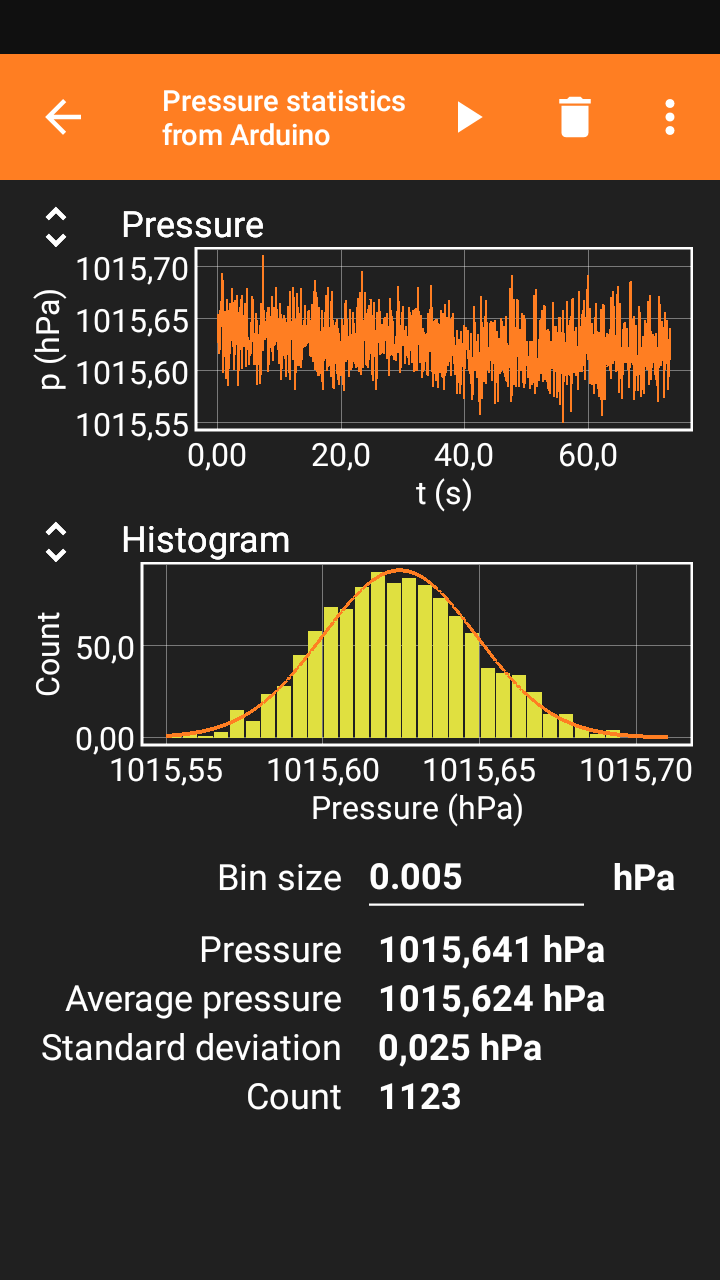Viewport: 720px width, 1280px height.
Task: Select the 'Histogram' graph heading
Action: click(x=205, y=540)
